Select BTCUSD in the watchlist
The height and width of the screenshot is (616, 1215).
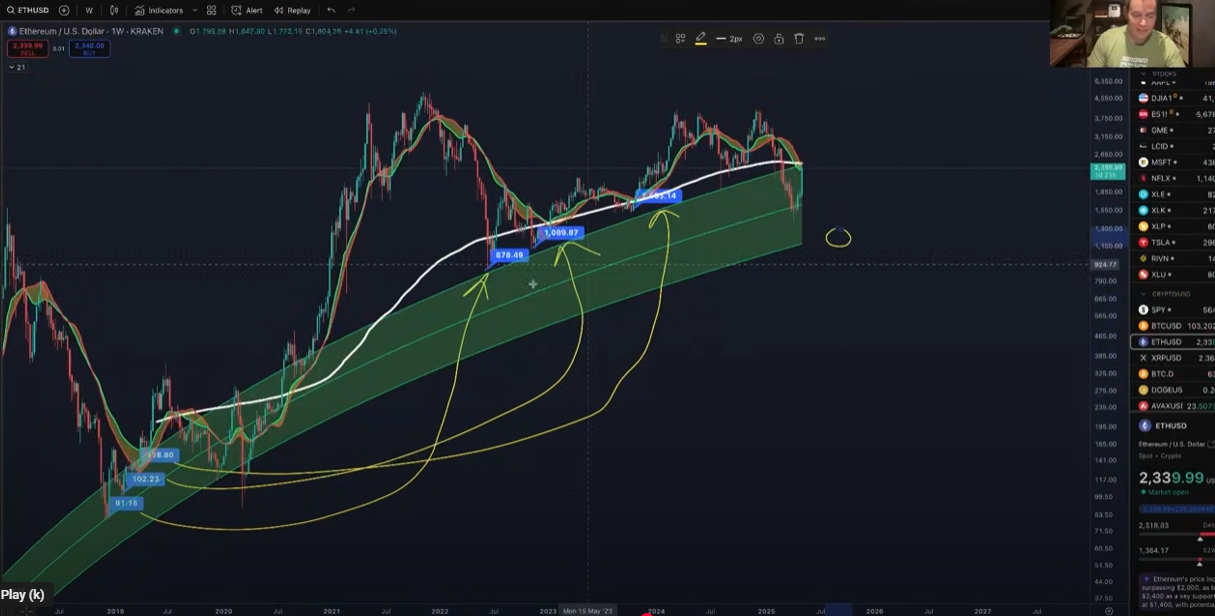(x=1166, y=326)
